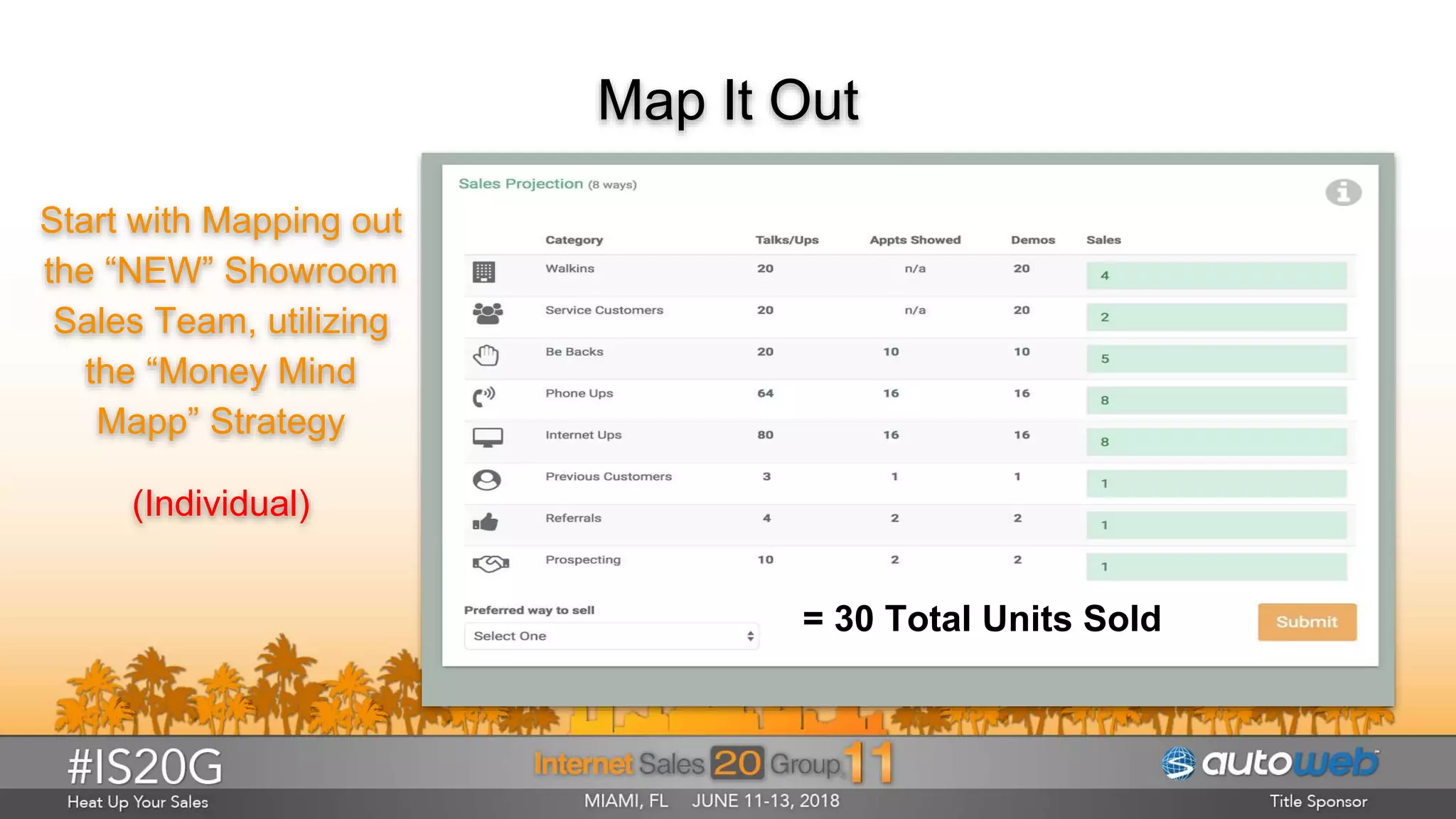Click the Heat Up Your Sales tagline

[138, 802]
